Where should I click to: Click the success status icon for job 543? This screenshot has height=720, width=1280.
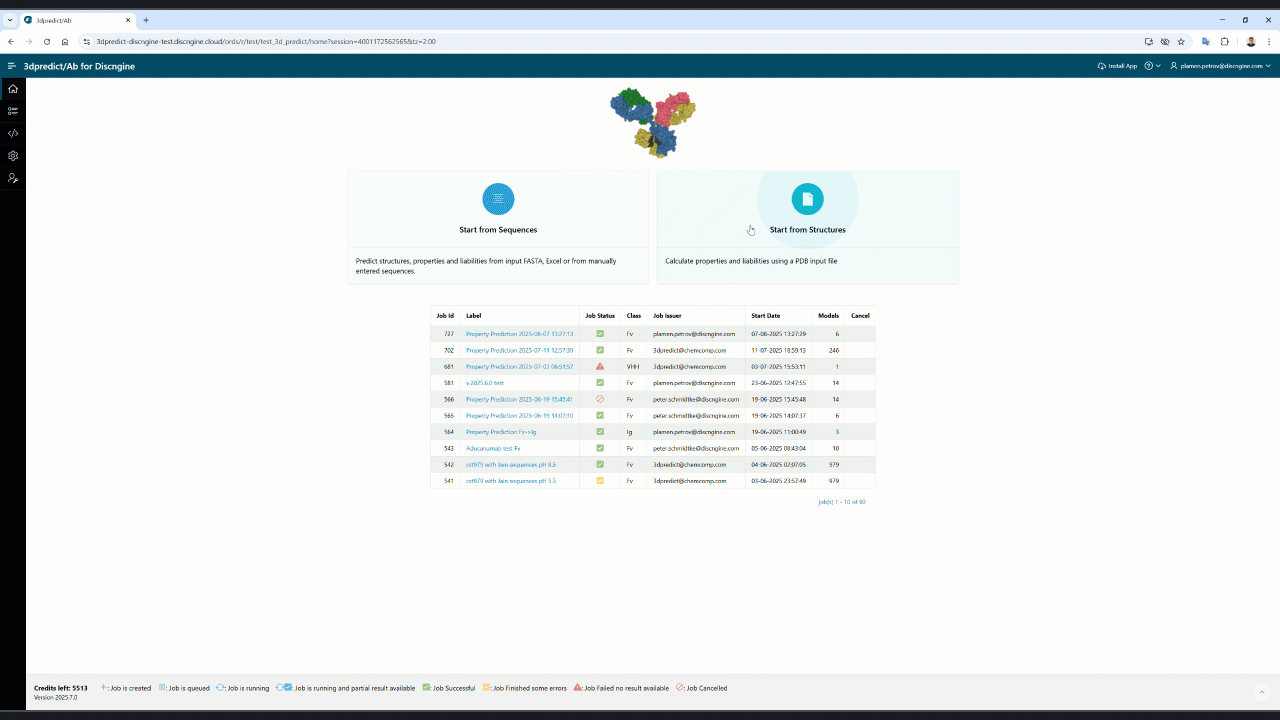pos(600,448)
